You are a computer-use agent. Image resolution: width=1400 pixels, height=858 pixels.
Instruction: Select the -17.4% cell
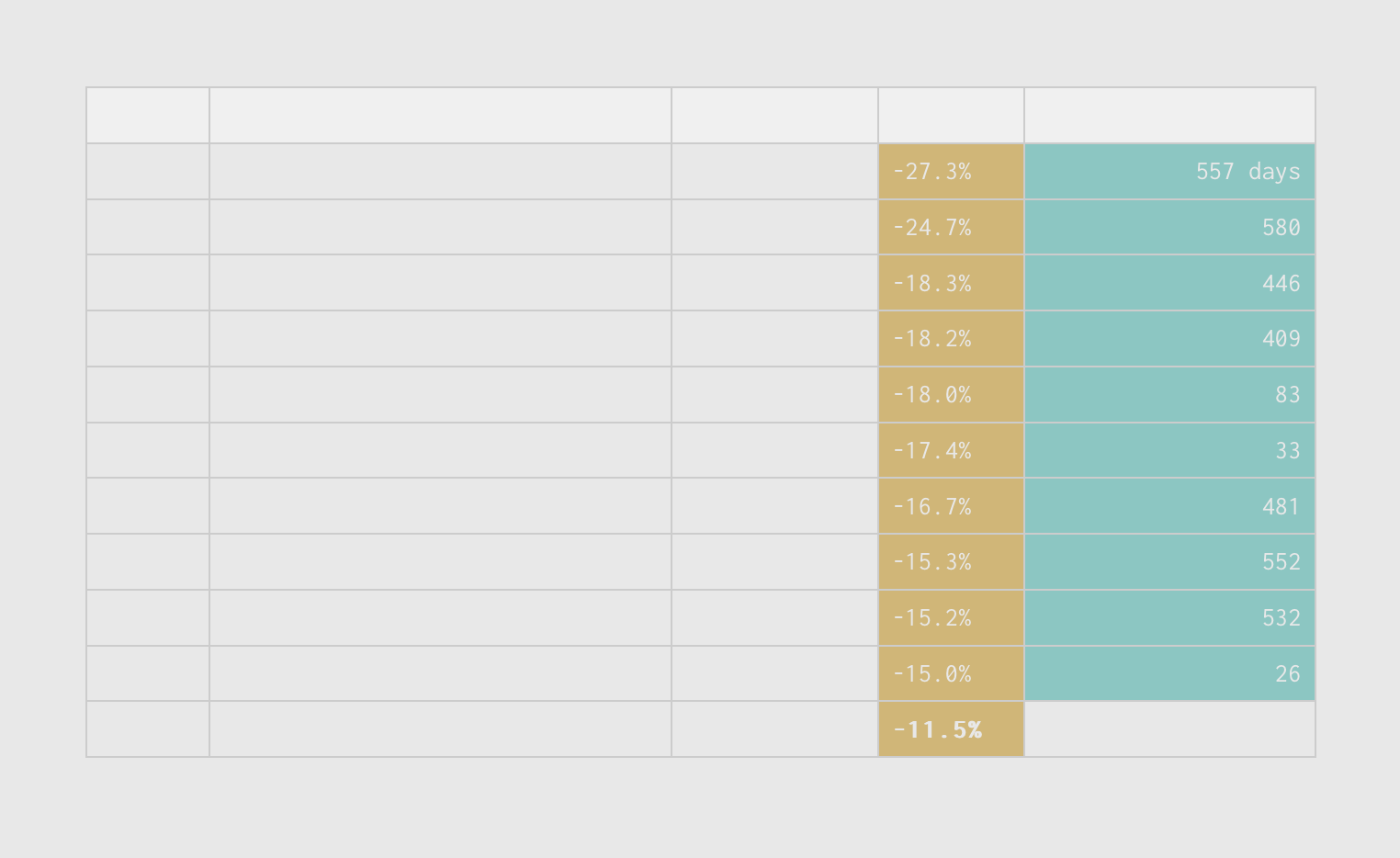click(x=951, y=450)
